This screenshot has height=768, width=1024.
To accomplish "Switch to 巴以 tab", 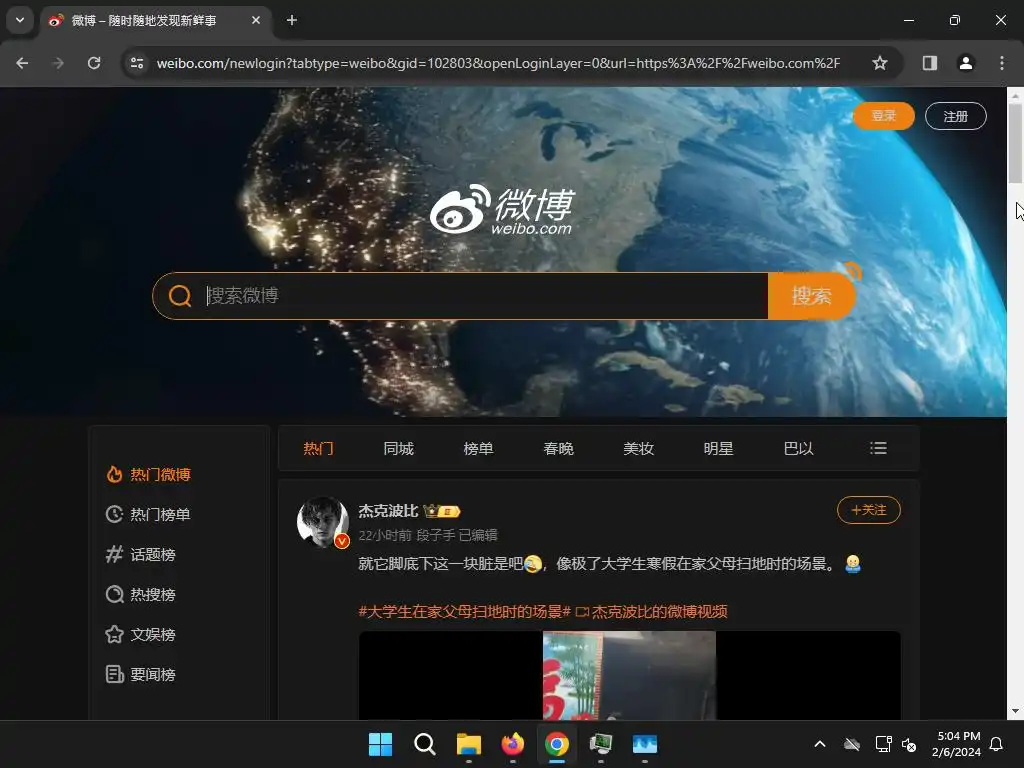I will (x=799, y=449).
